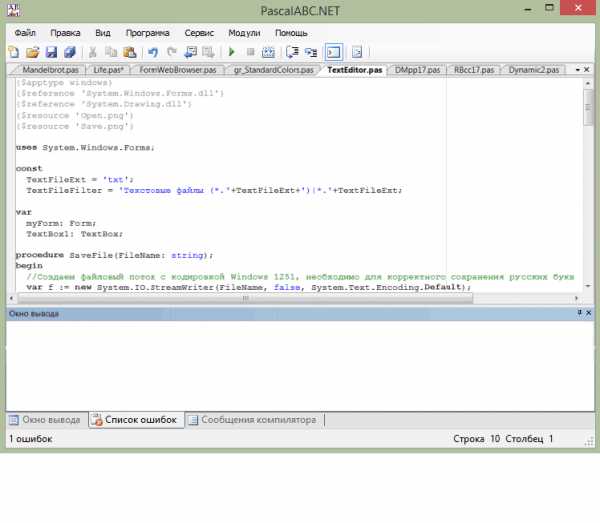
Task: Click the navigate forward toolbar icon
Action: 208,52
